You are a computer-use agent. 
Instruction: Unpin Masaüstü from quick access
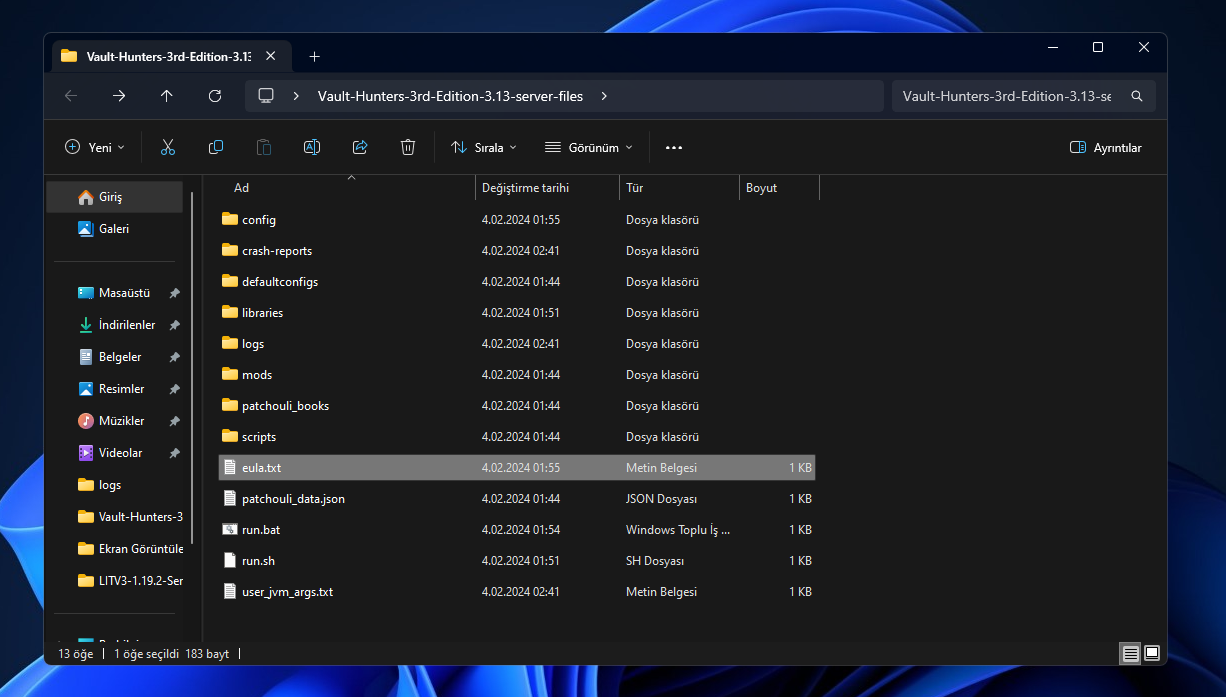[174, 293]
